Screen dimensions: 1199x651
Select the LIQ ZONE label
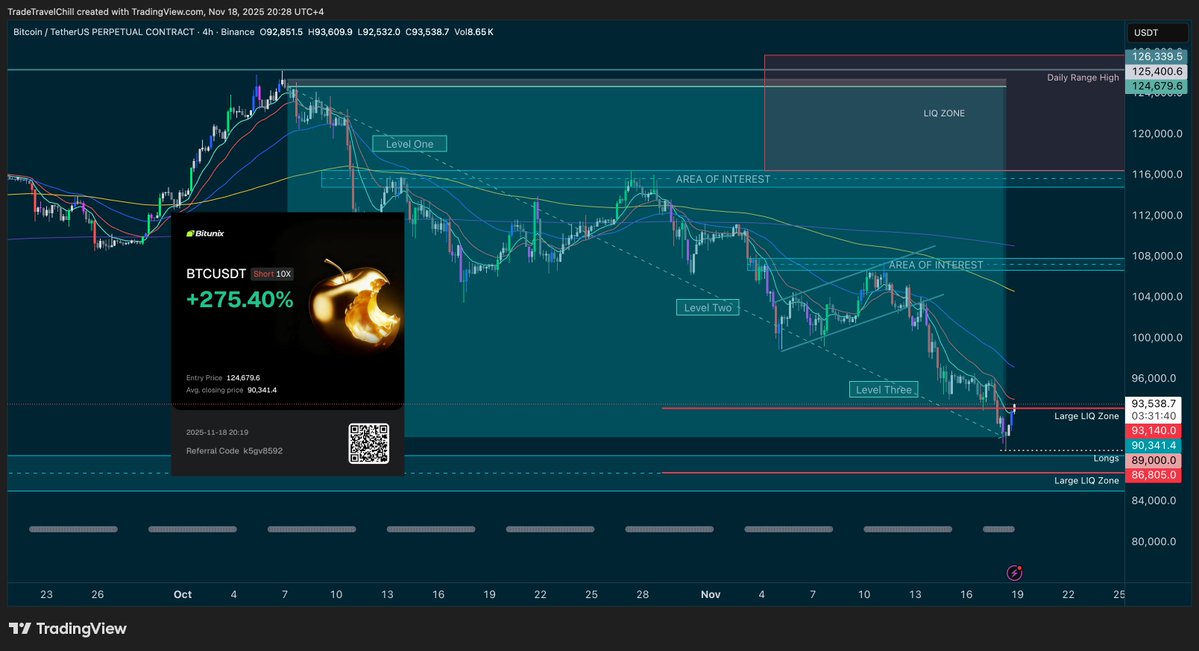(x=944, y=113)
